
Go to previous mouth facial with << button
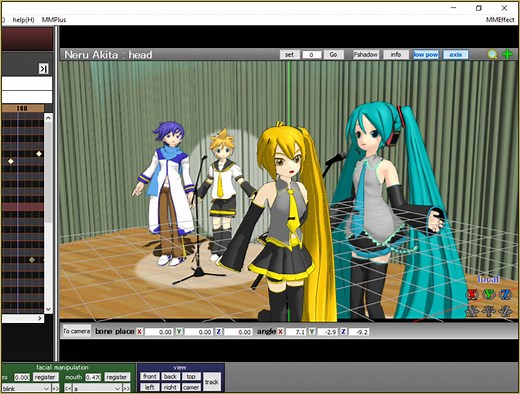tap(68, 388)
